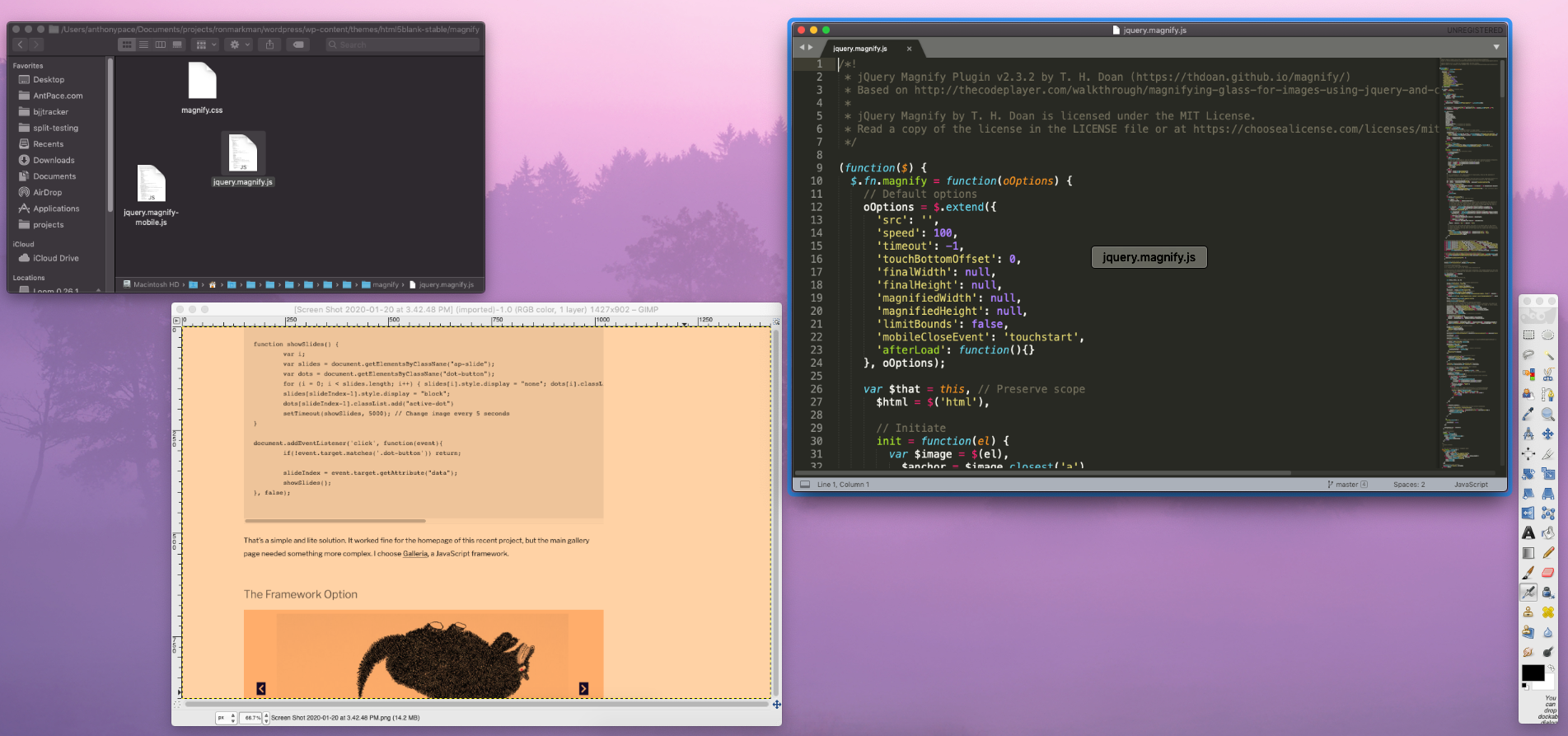The height and width of the screenshot is (736, 1568).
Task: Swap foreground and background colors
Action: [1551, 667]
